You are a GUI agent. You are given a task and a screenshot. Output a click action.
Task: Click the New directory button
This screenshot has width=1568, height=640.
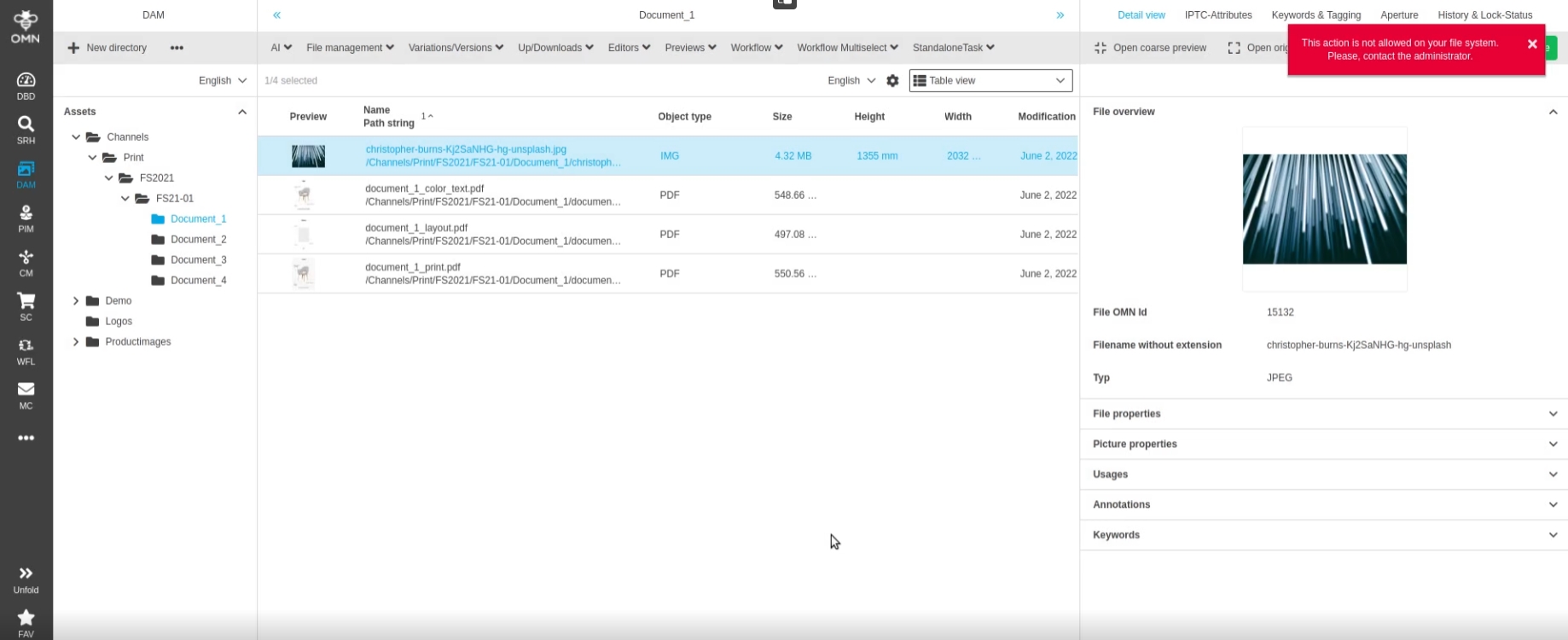107,48
